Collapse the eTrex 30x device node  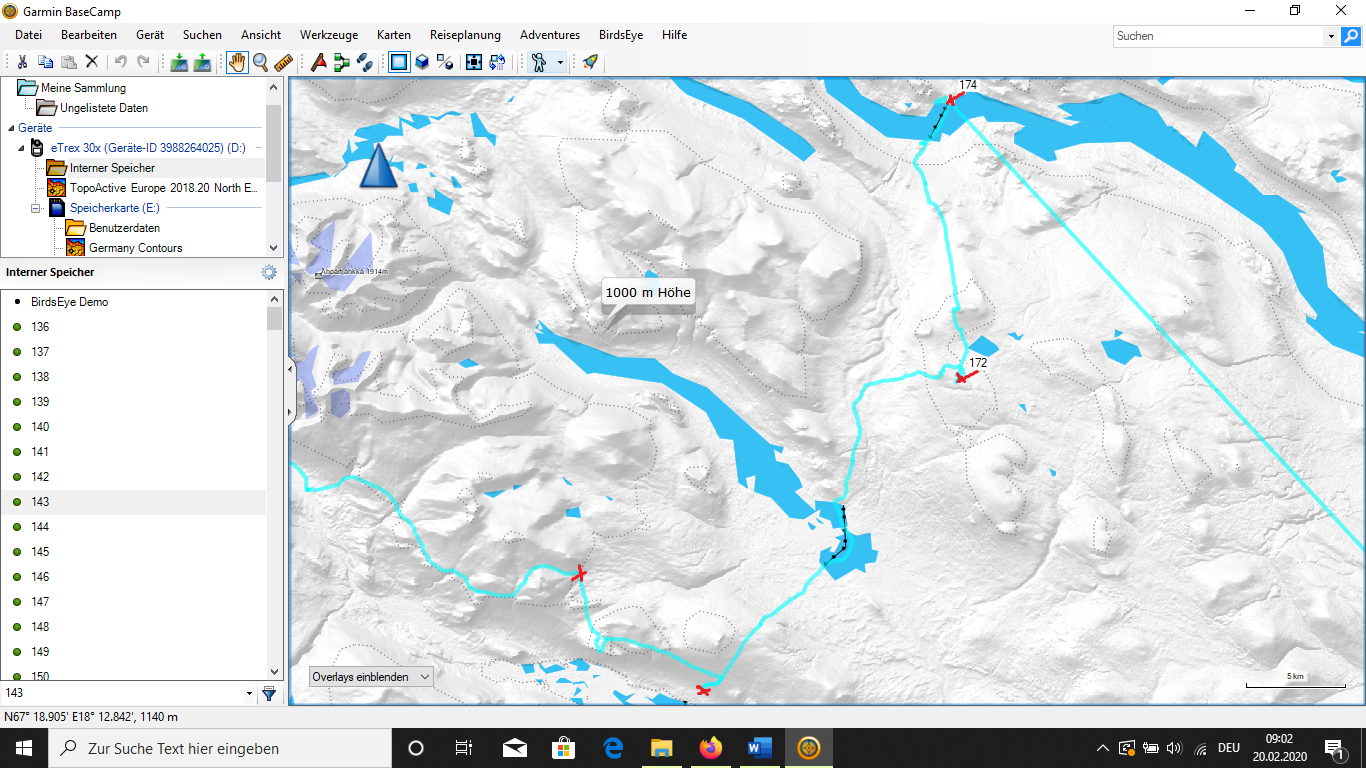[x=22, y=148]
